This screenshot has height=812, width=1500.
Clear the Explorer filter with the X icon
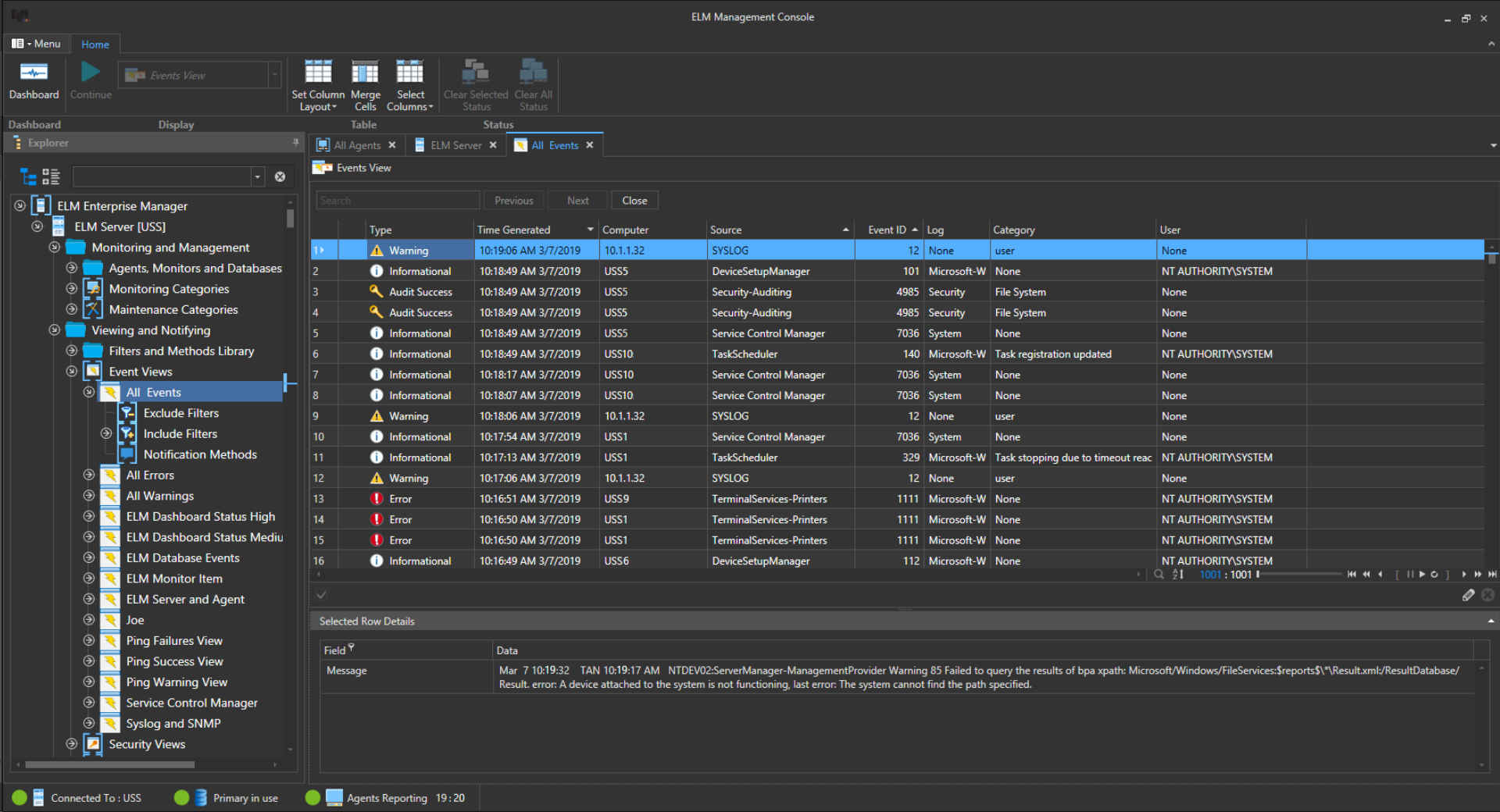pos(280,177)
